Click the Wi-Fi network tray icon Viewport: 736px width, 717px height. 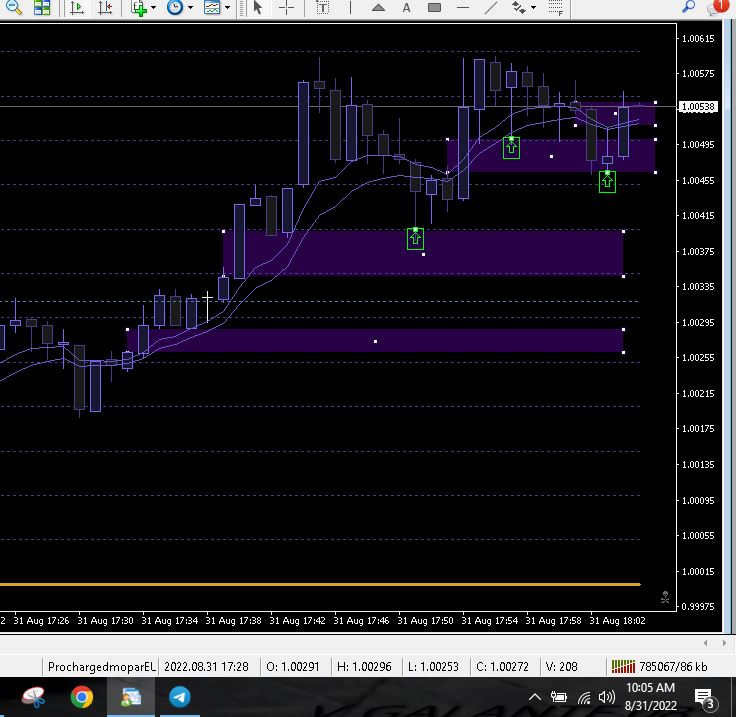tap(584, 698)
